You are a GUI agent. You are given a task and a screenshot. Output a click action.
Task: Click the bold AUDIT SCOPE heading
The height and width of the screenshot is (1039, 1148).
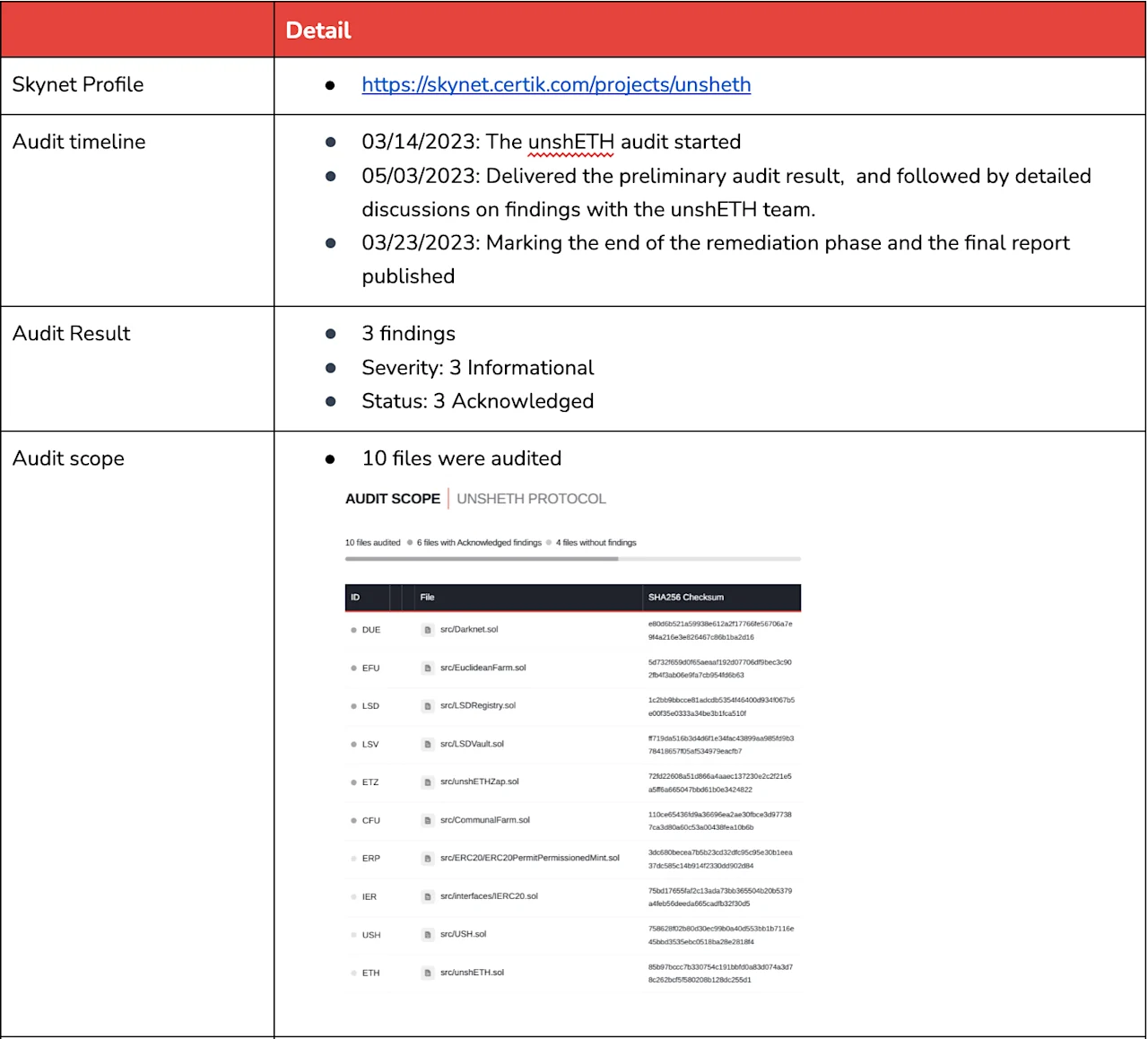393,499
